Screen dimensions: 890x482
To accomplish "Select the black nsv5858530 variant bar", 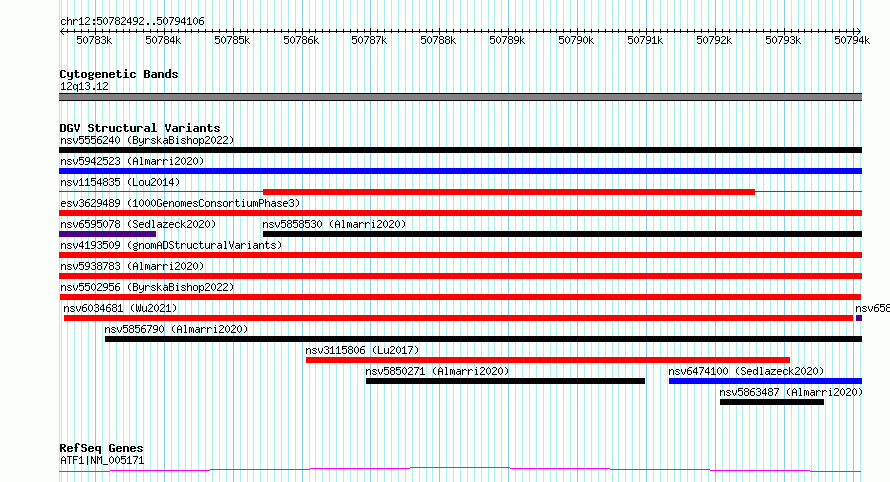I will point(562,234).
